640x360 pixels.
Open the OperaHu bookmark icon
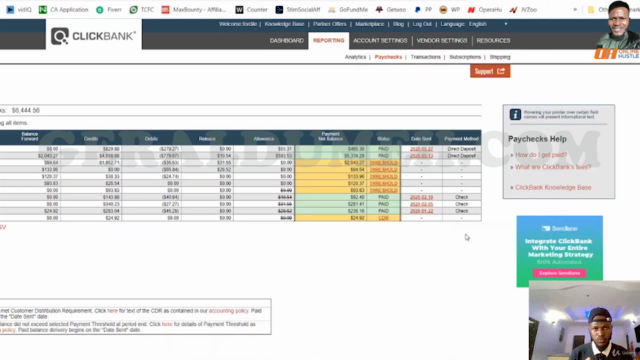[471, 9]
